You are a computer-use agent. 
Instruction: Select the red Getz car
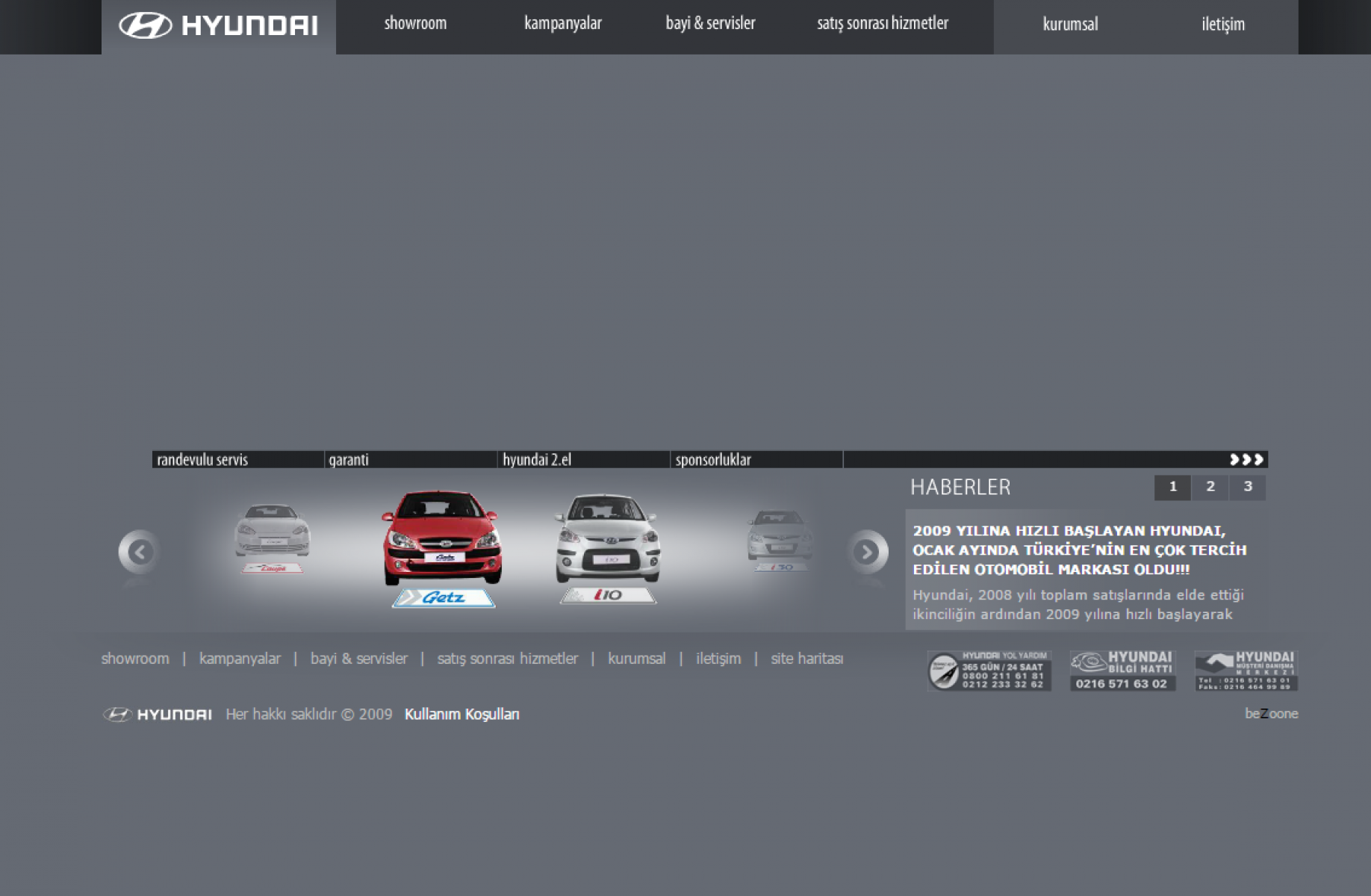tap(442, 540)
